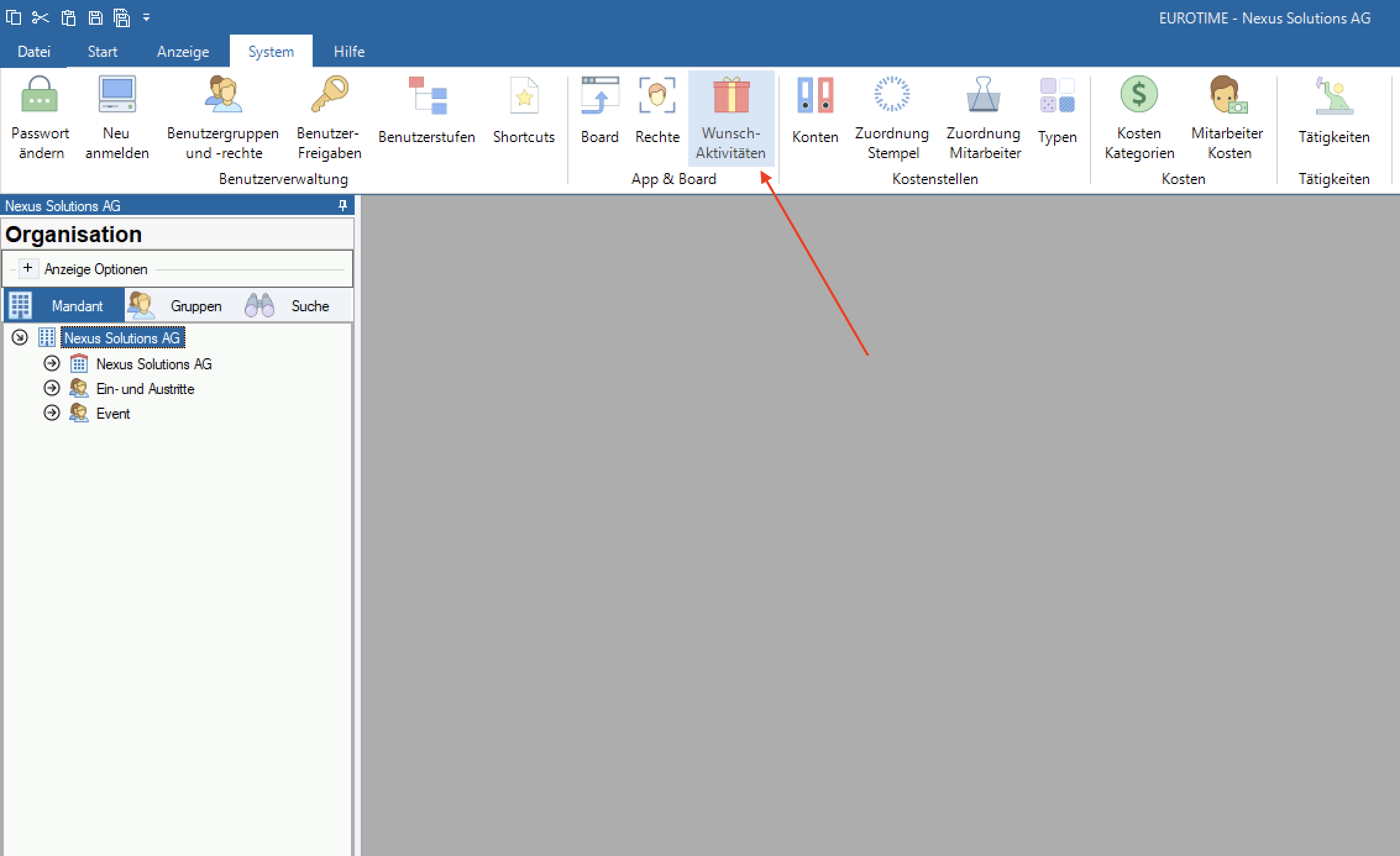The width and height of the screenshot is (1400, 856).
Task: Open the Hilfe ribbon tab
Action: click(x=349, y=52)
